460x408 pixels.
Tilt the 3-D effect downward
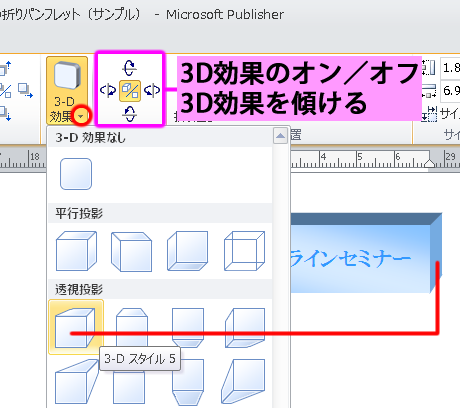[130, 114]
